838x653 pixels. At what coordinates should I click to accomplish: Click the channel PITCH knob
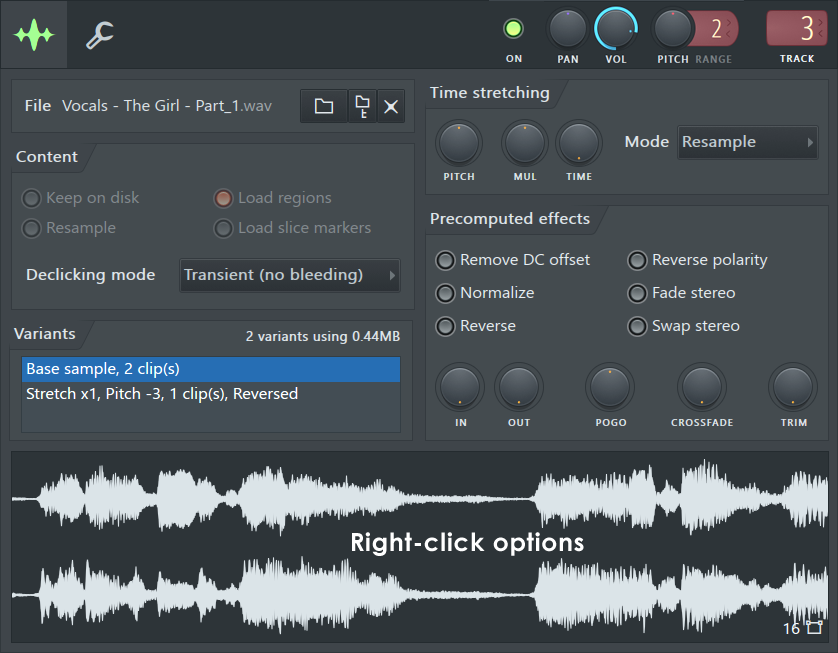[673, 29]
